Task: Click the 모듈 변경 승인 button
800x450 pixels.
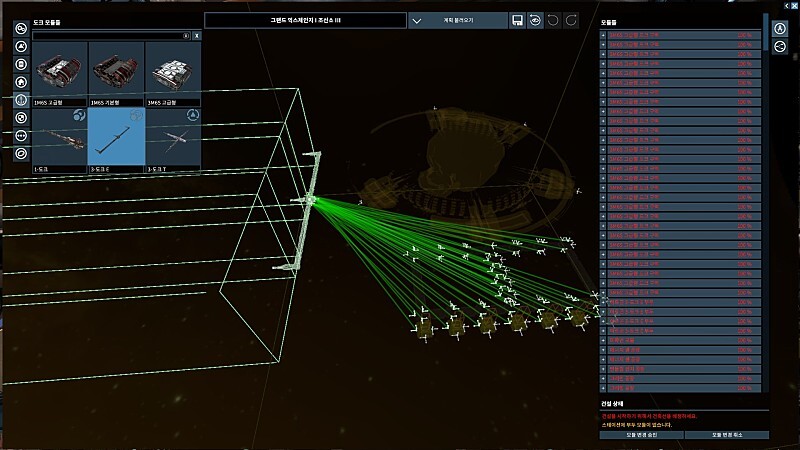Action: (x=641, y=435)
